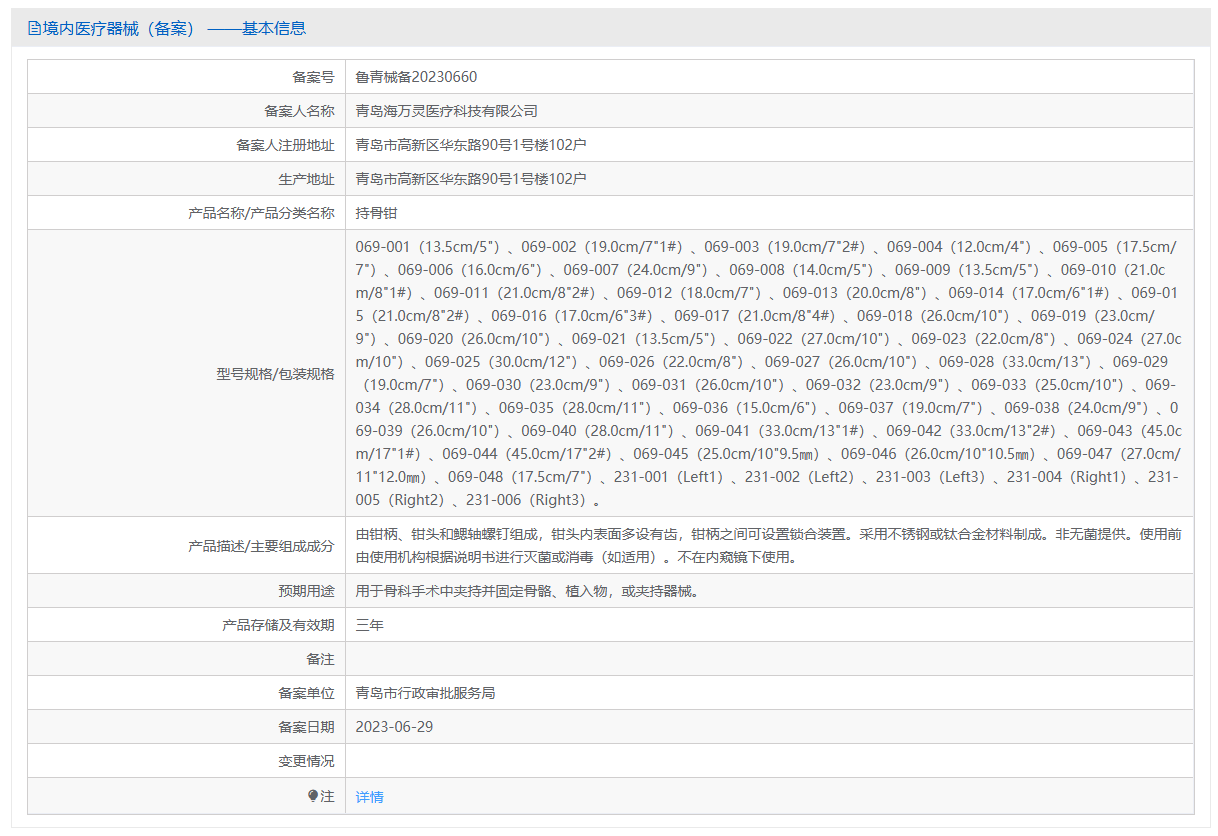Click the 变更情况 label
Image resolution: width=1218 pixels, height=836 pixels.
pos(306,761)
